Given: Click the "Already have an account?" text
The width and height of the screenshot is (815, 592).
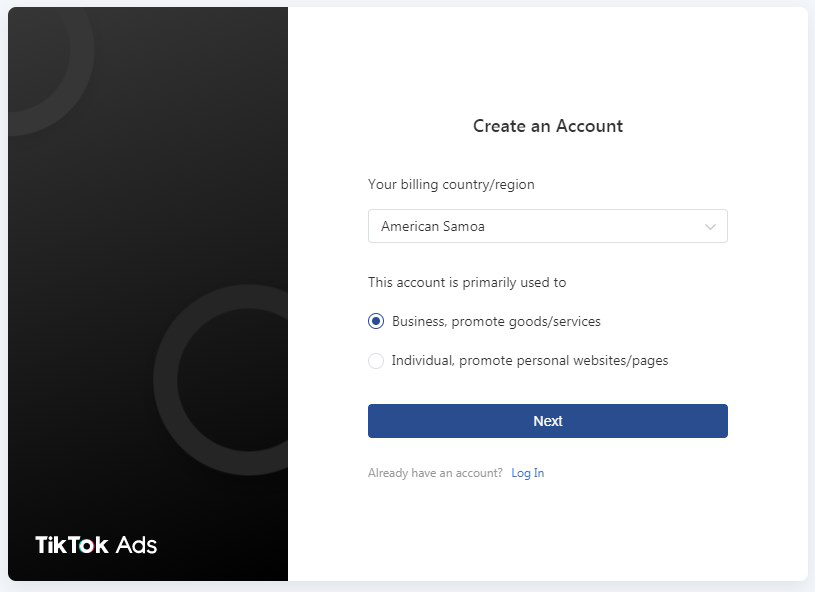Looking at the screenshot, I should 435,473.
